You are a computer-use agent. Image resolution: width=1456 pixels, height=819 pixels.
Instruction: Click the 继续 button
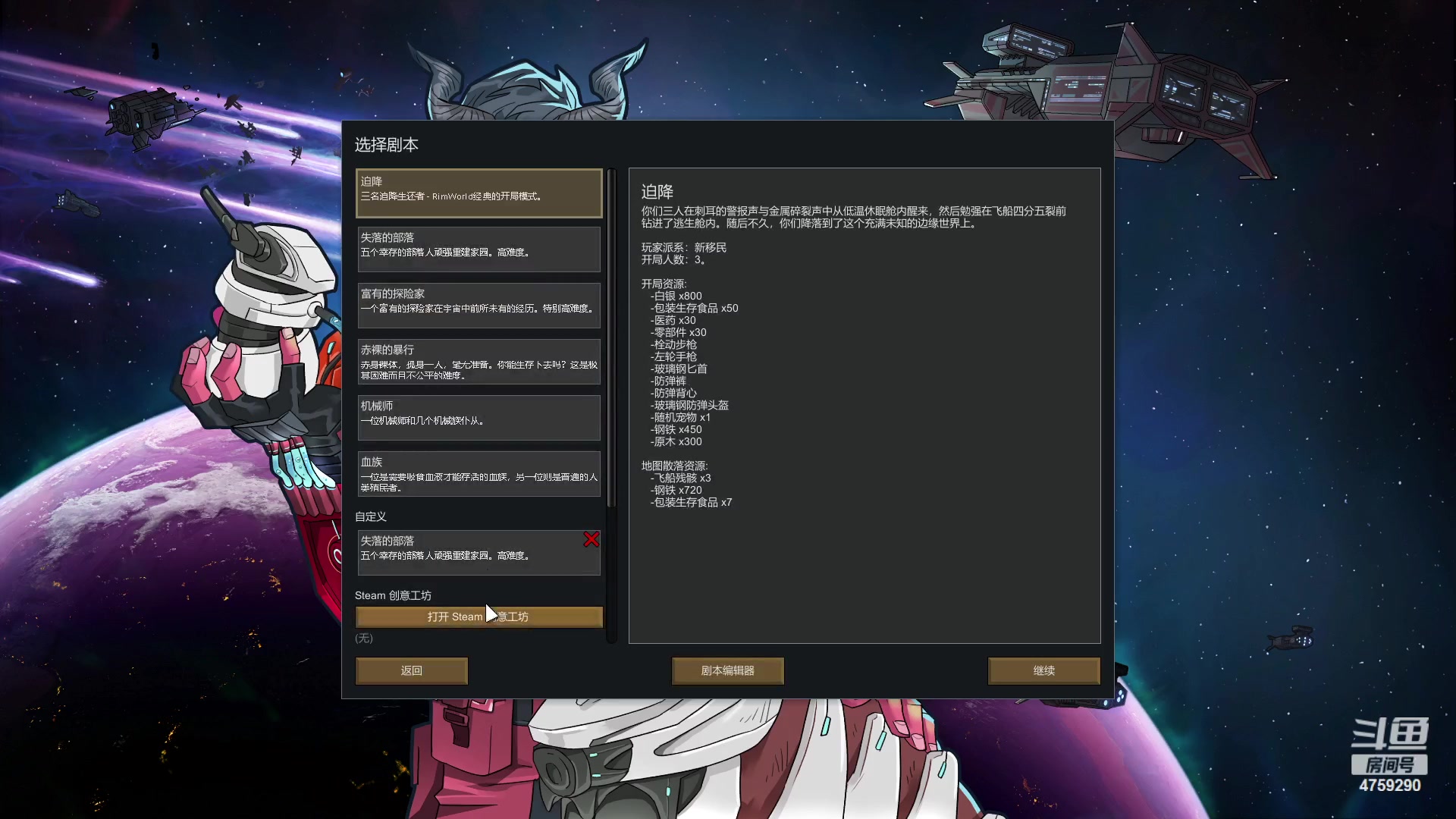pos(1044,670)
